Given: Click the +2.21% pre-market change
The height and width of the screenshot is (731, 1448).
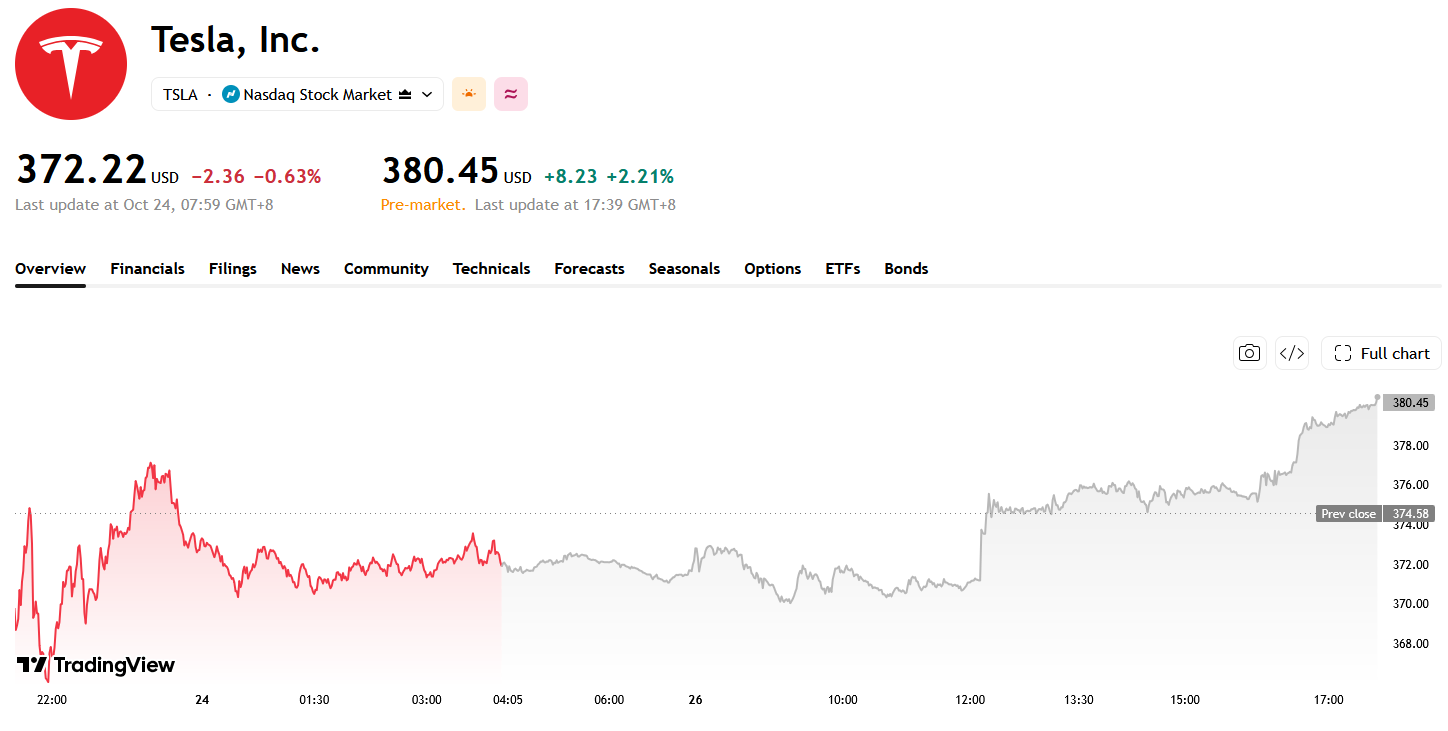Looking at the screenshot, I should (640, 177).
